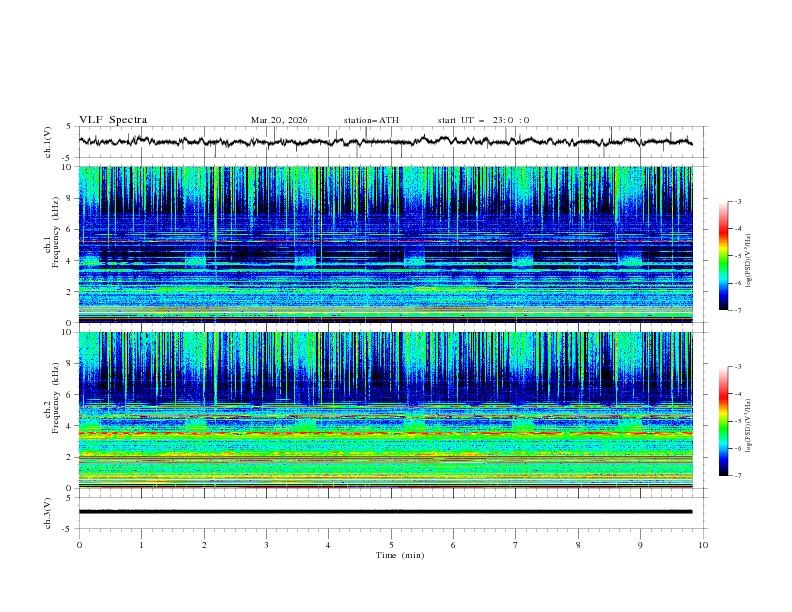Screen dimensions: 792x612
Task: Click the time axis tick label "10"
Action: [x=703, y=545]
